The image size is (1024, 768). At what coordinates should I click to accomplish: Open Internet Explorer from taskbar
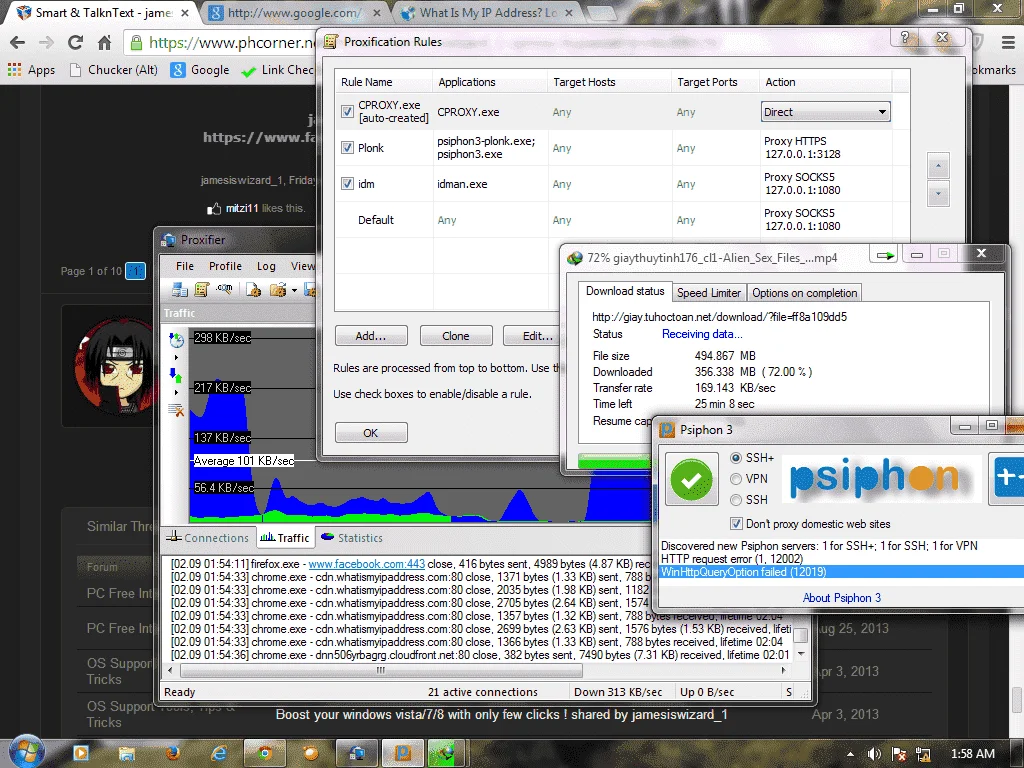point(219,754)
